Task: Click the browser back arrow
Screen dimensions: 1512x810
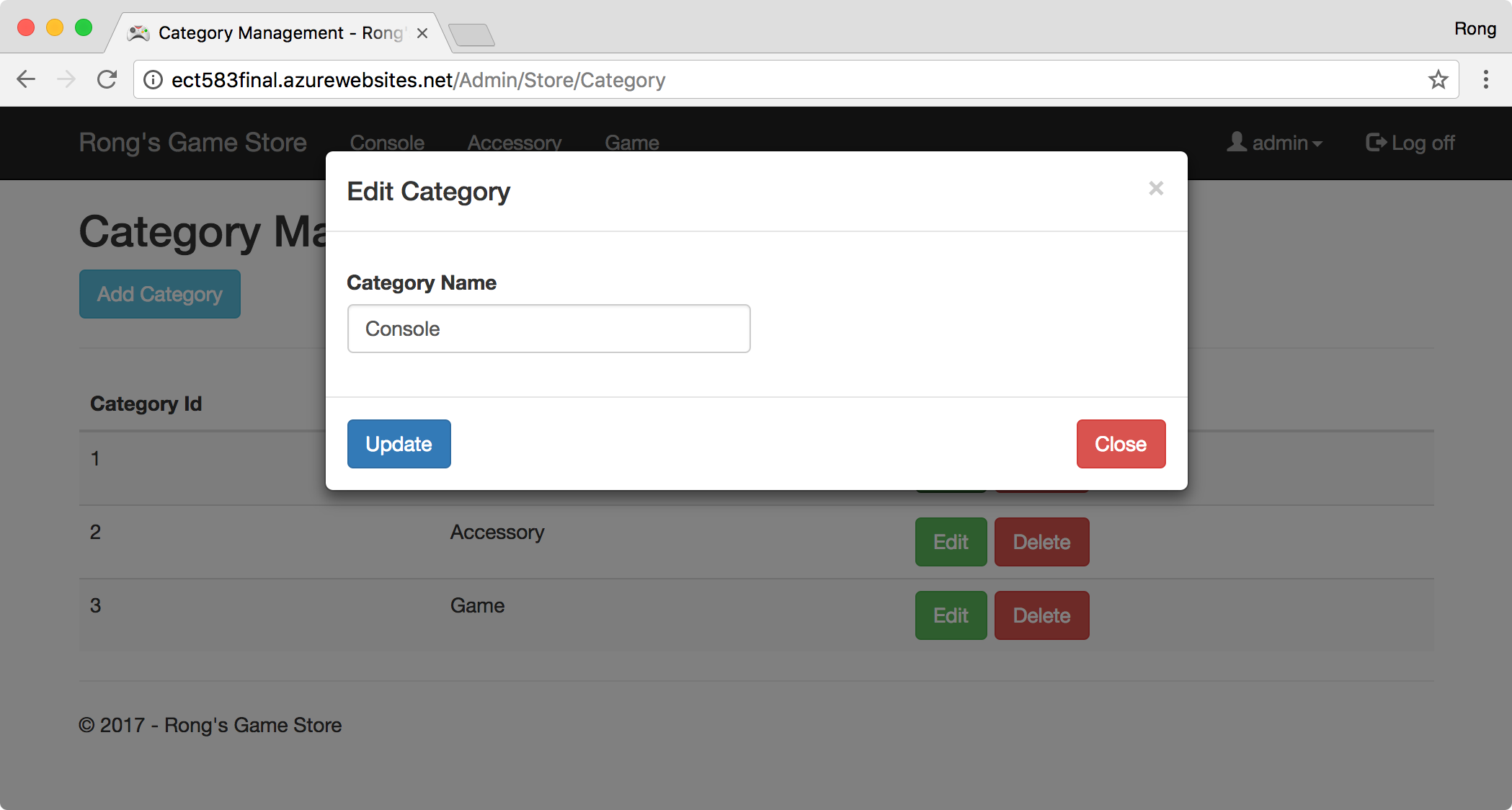Action: (x=26, y=79)
